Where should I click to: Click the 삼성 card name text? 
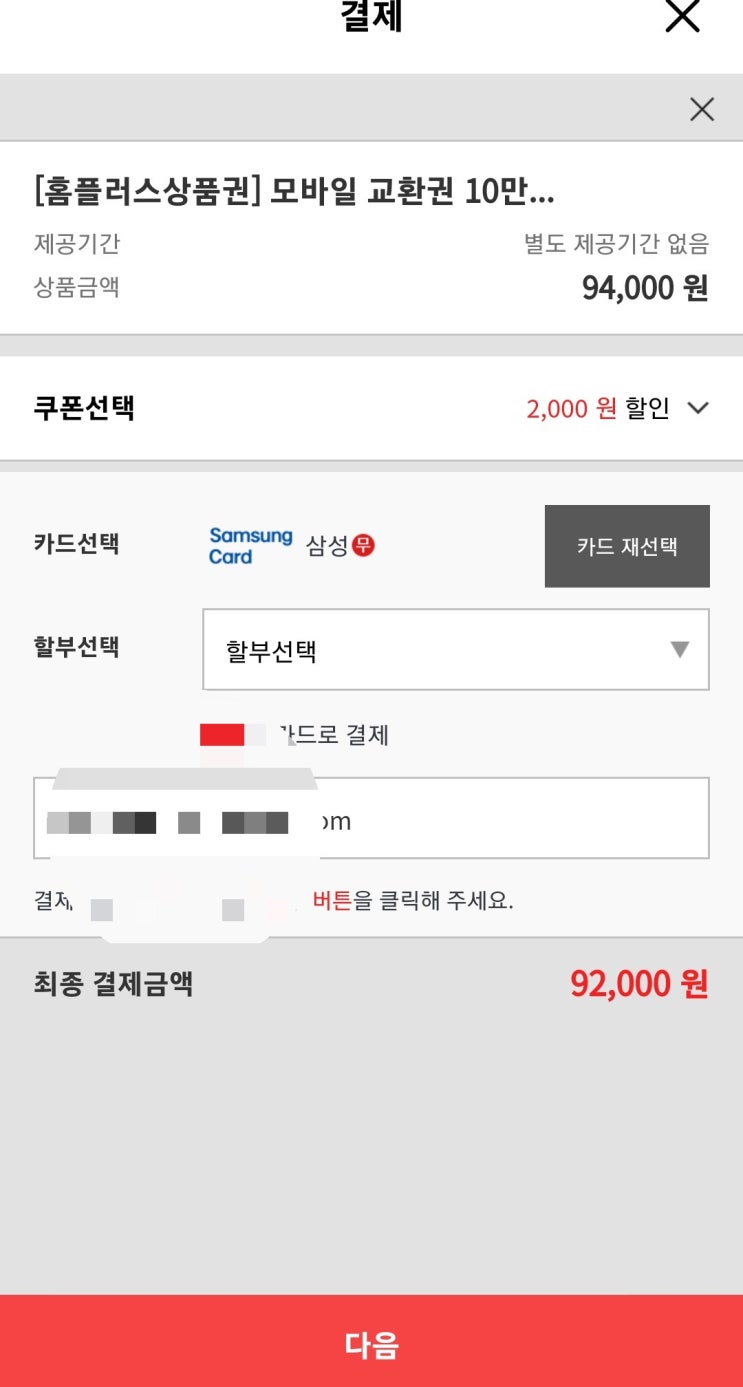[x=327, y=546]
